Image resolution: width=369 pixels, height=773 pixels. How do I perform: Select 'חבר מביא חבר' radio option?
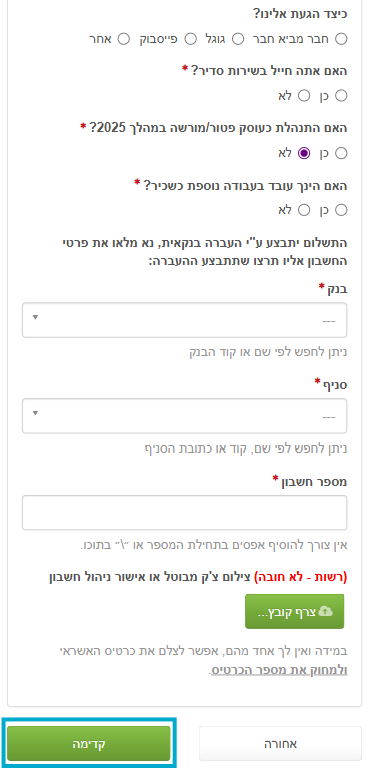(341, 39)
